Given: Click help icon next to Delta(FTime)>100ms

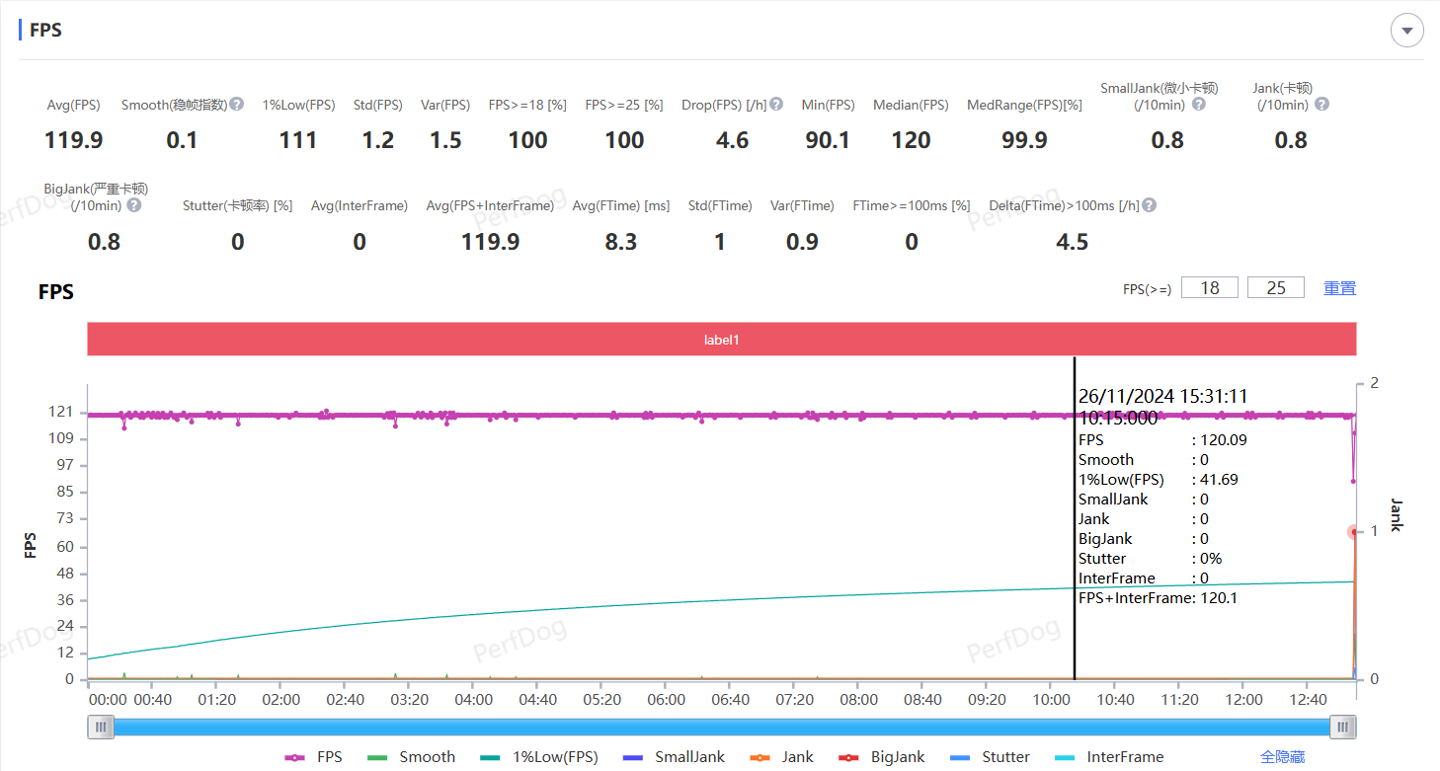Looking at the screenshot, I should (x=1150, y=205).
